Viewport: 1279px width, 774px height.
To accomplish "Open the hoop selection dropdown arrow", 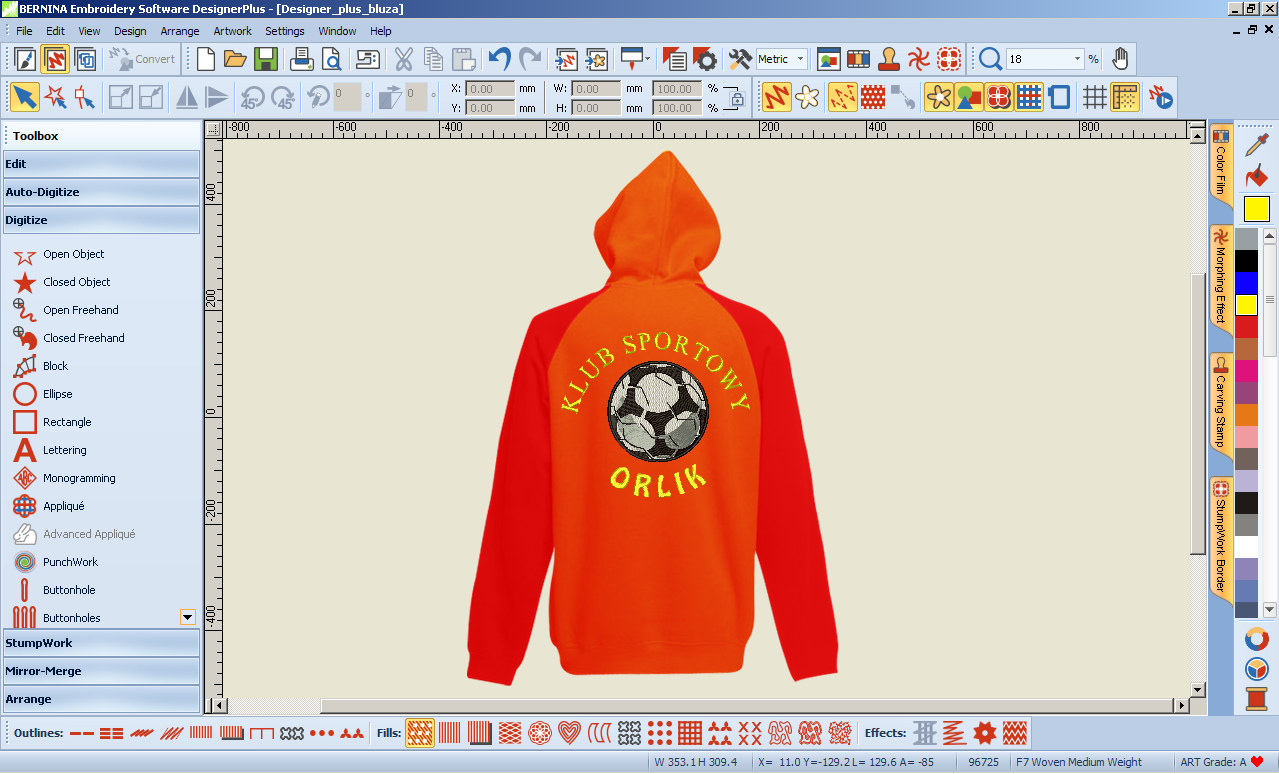I will (x=647, y=59).
